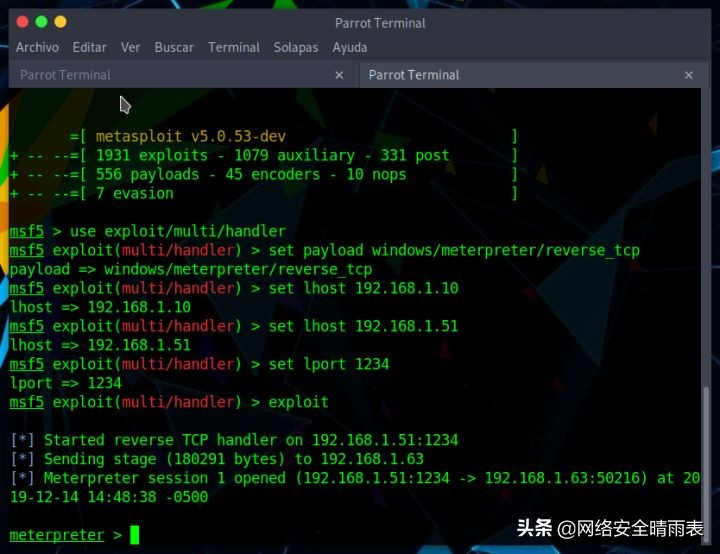Click 'lhost => 192.168.1.51' output line

coord(100,345)
